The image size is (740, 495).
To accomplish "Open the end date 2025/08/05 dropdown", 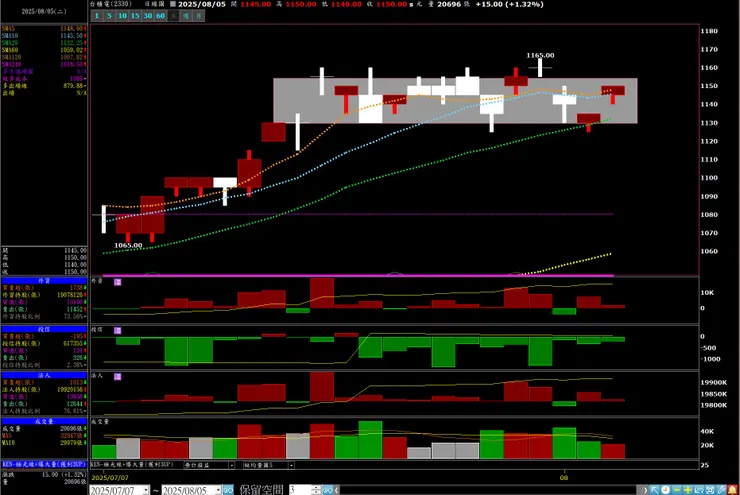I will point(218,490).
